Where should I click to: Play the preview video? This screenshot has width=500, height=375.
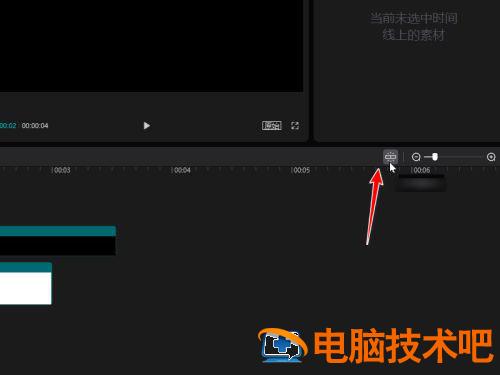click(146, 126)
